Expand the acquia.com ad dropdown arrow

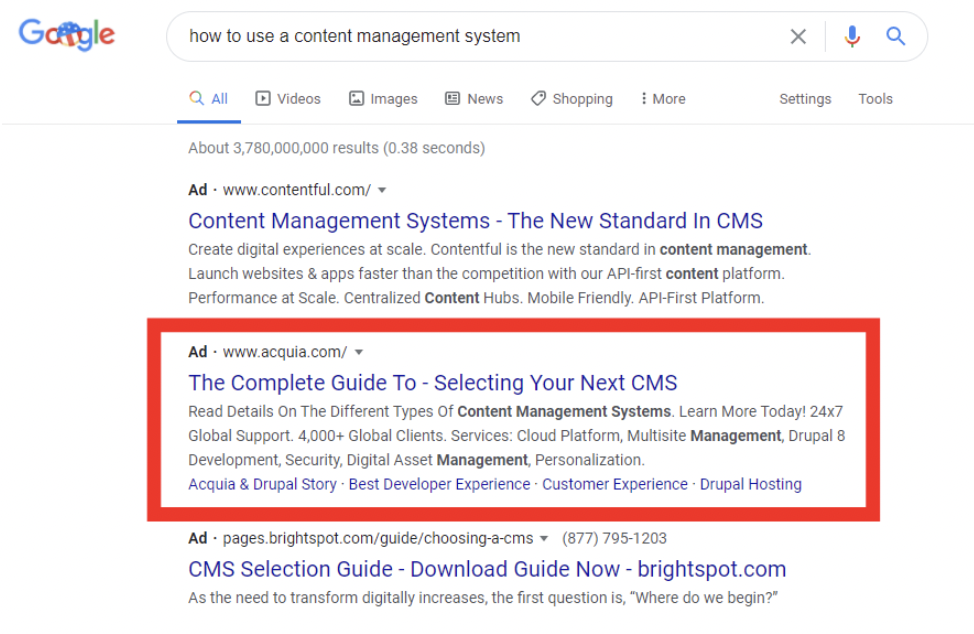click(x=359, y=352)
